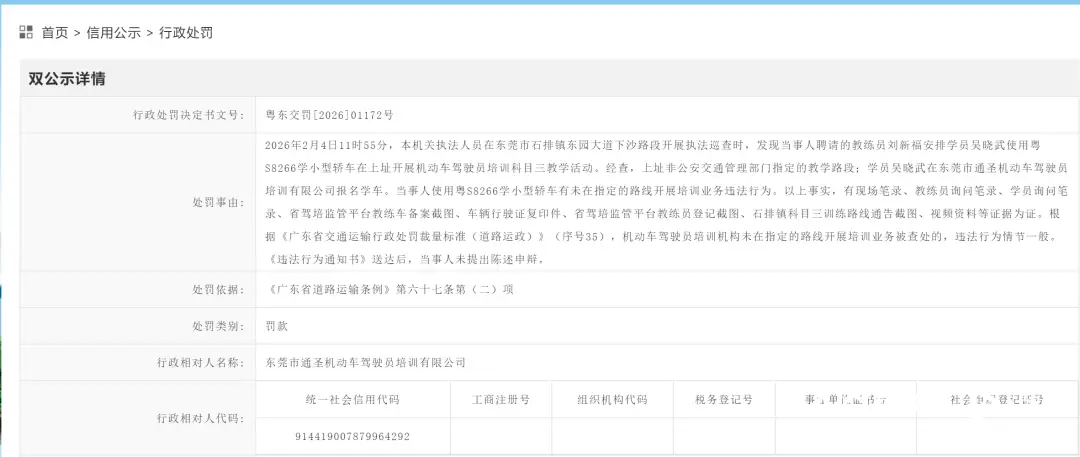Click the 工商注册号 column header
This screenshot has width=1080, height=457.
click(x=501, y=399)
